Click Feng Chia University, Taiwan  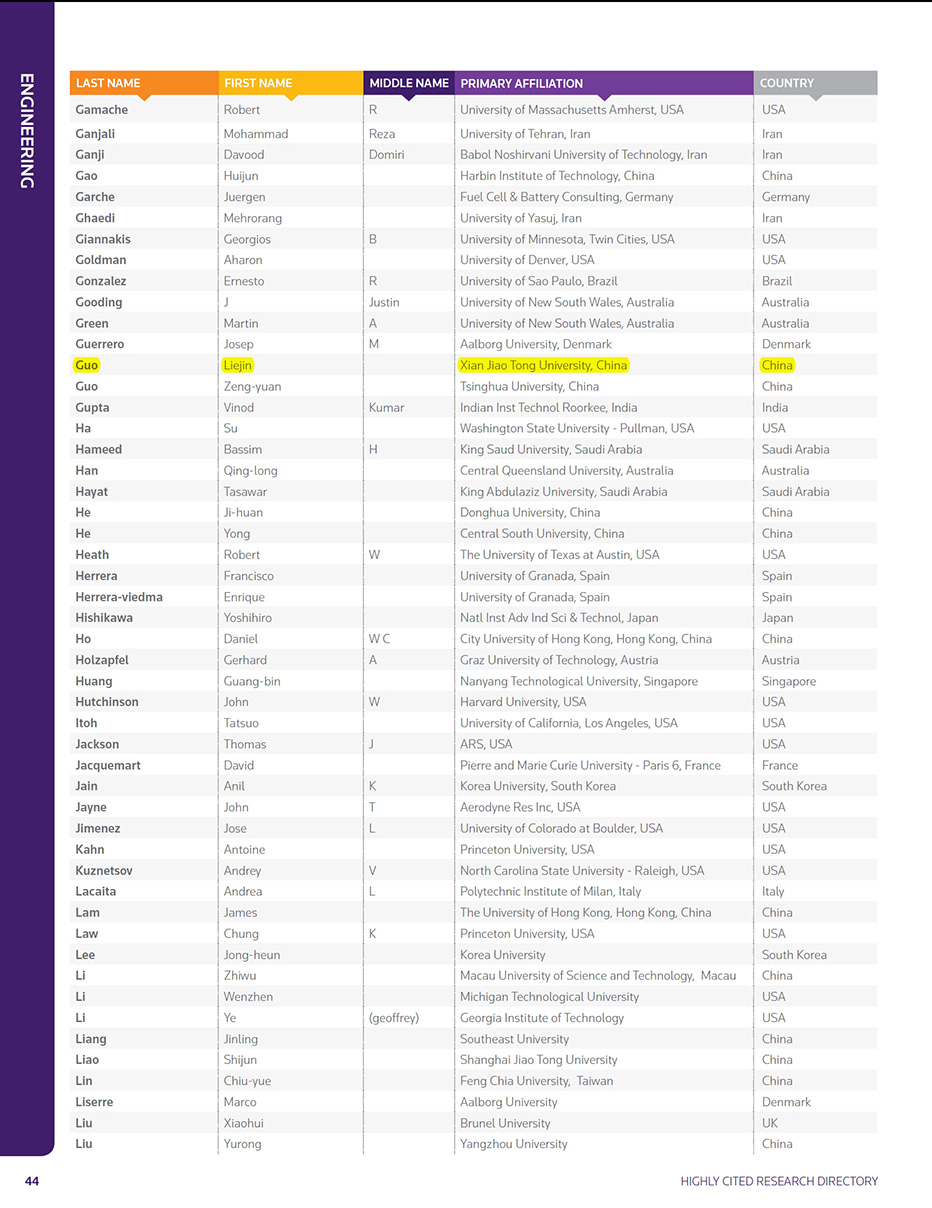click(537, 1081)
